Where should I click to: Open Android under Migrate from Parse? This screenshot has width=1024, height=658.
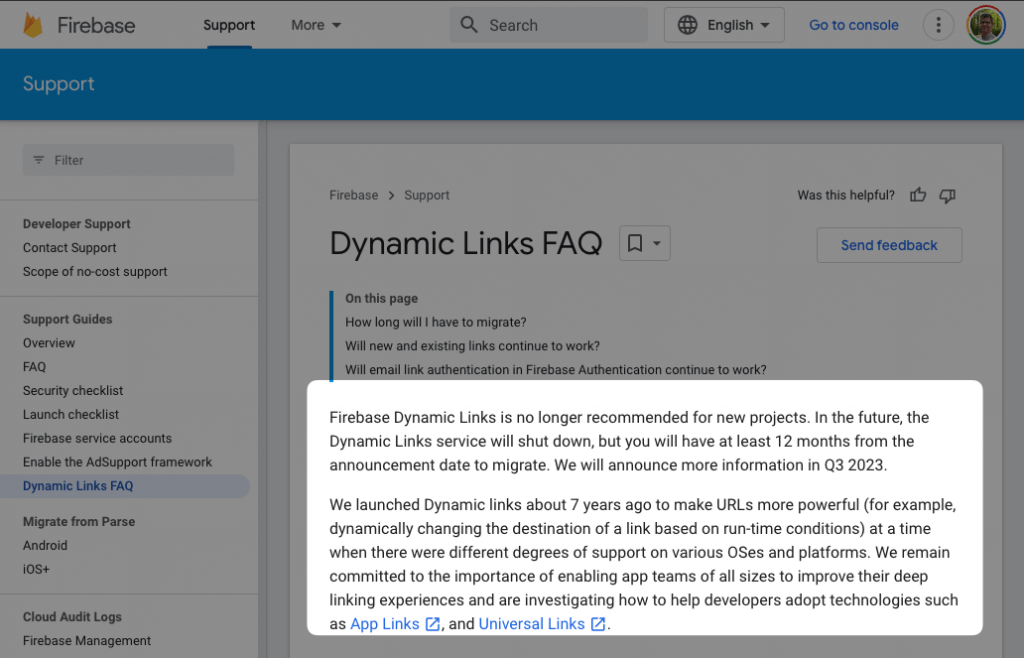coord(45,545)
